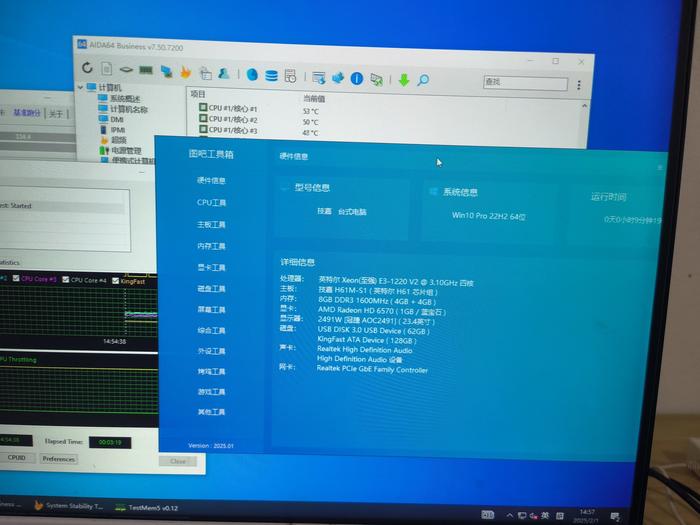The width and height of the screenshot is (700, 525).
Task: Click the AIDA64 disk benchmark toolbar icon
Action: (126, 70)
